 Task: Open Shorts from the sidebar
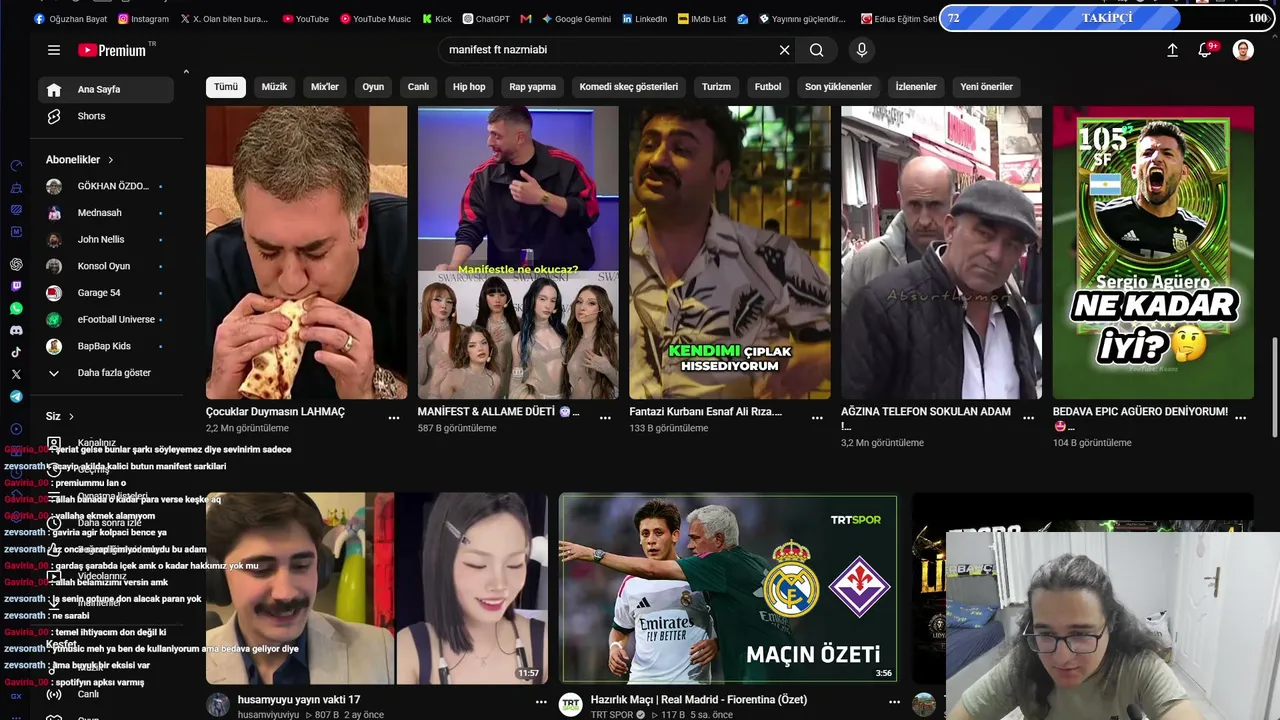point(106,116)
